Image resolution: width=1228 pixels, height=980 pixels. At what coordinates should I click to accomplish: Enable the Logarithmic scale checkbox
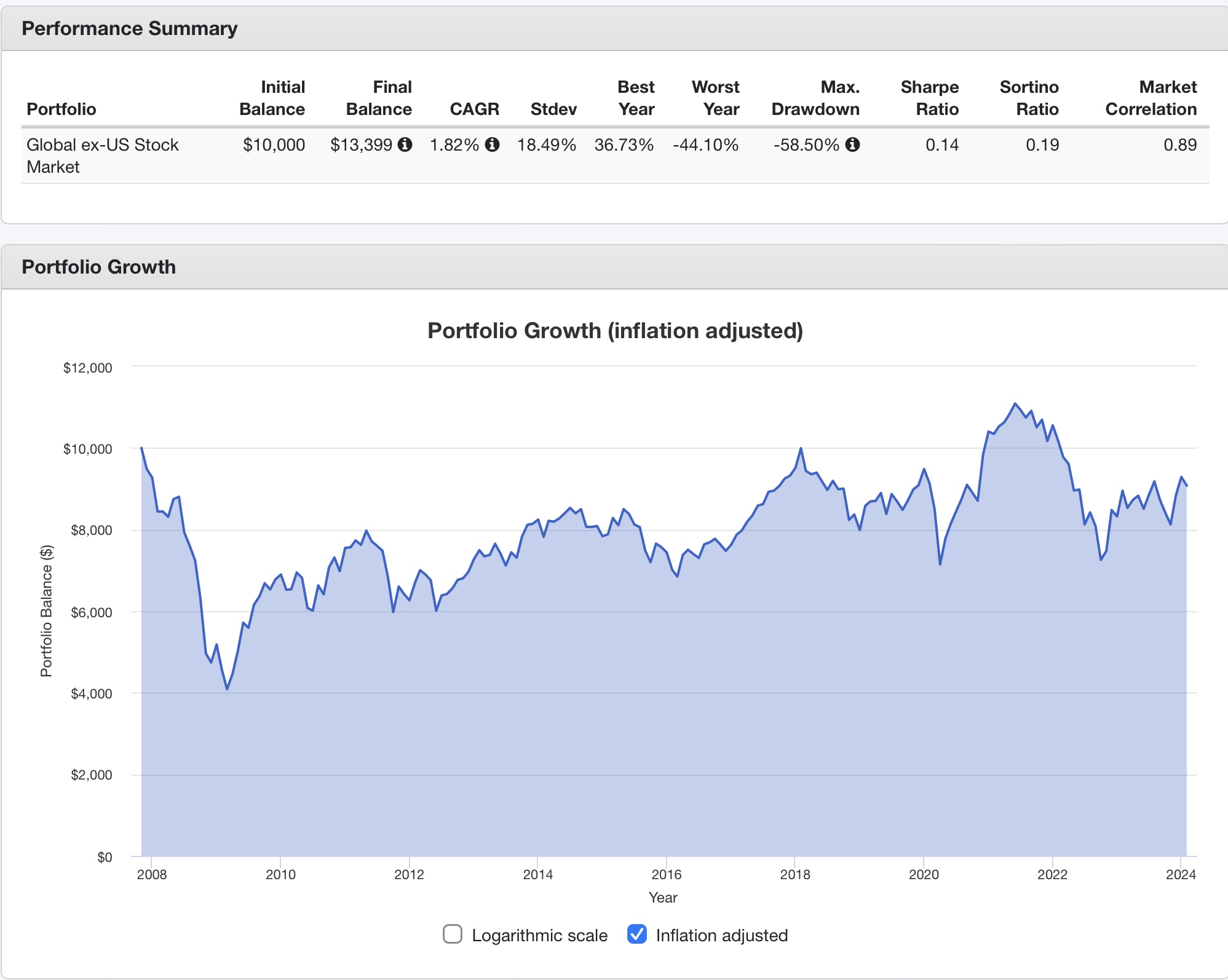pos(453,934)
